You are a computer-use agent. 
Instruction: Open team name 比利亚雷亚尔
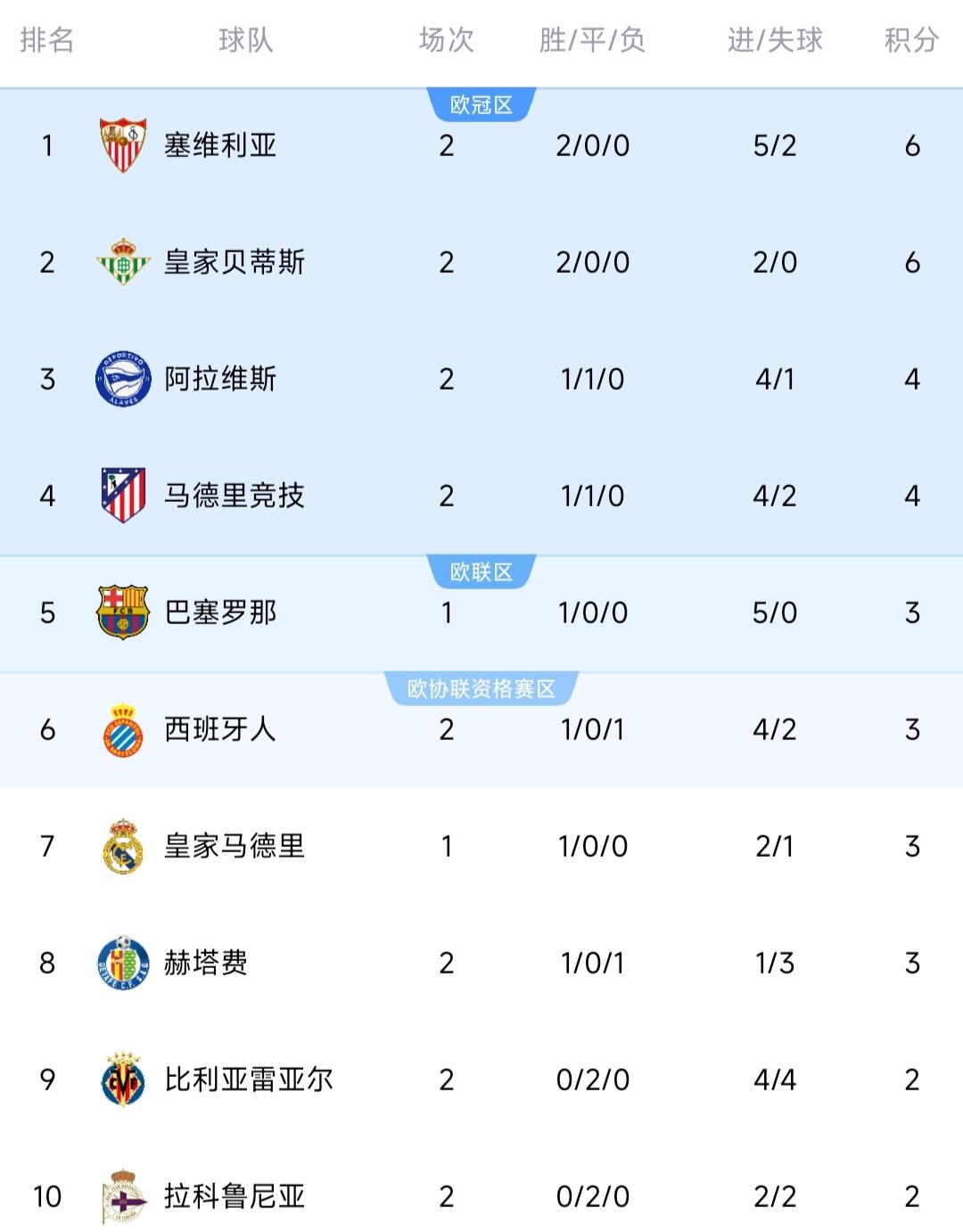(x=249, y=1080)
